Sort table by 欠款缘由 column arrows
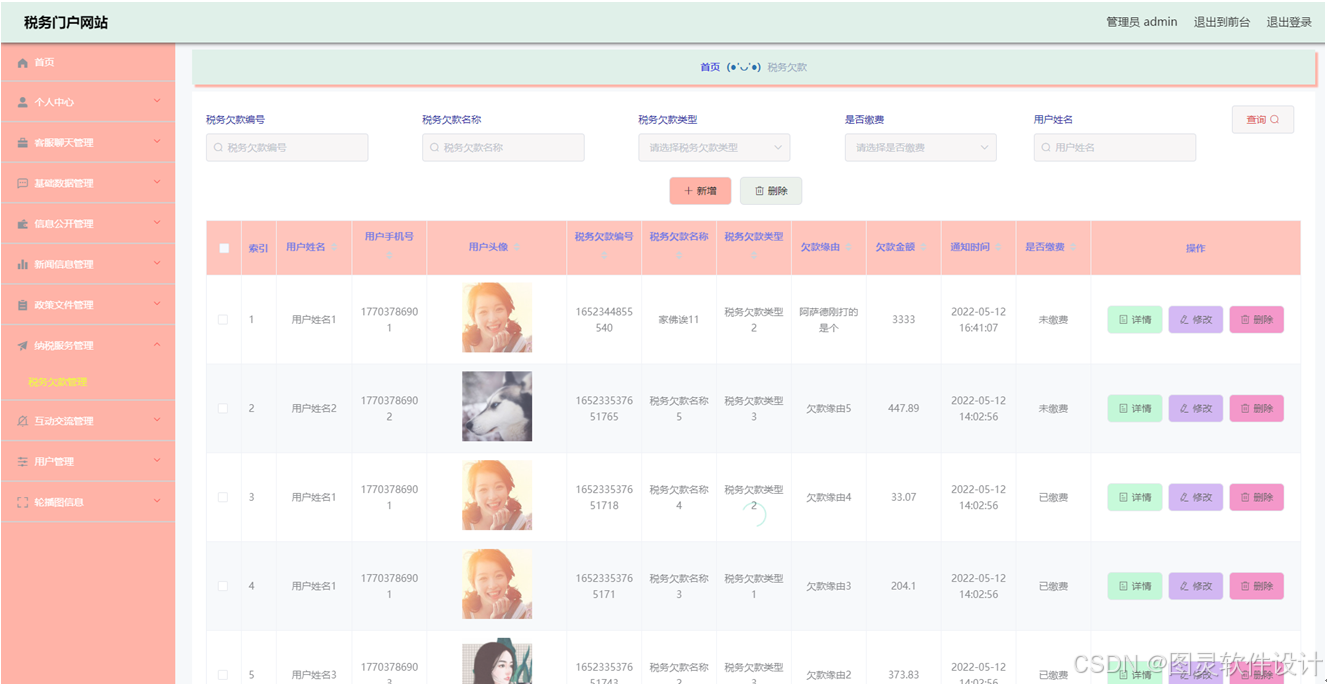The image size is (1327, 686). [849, 248]
